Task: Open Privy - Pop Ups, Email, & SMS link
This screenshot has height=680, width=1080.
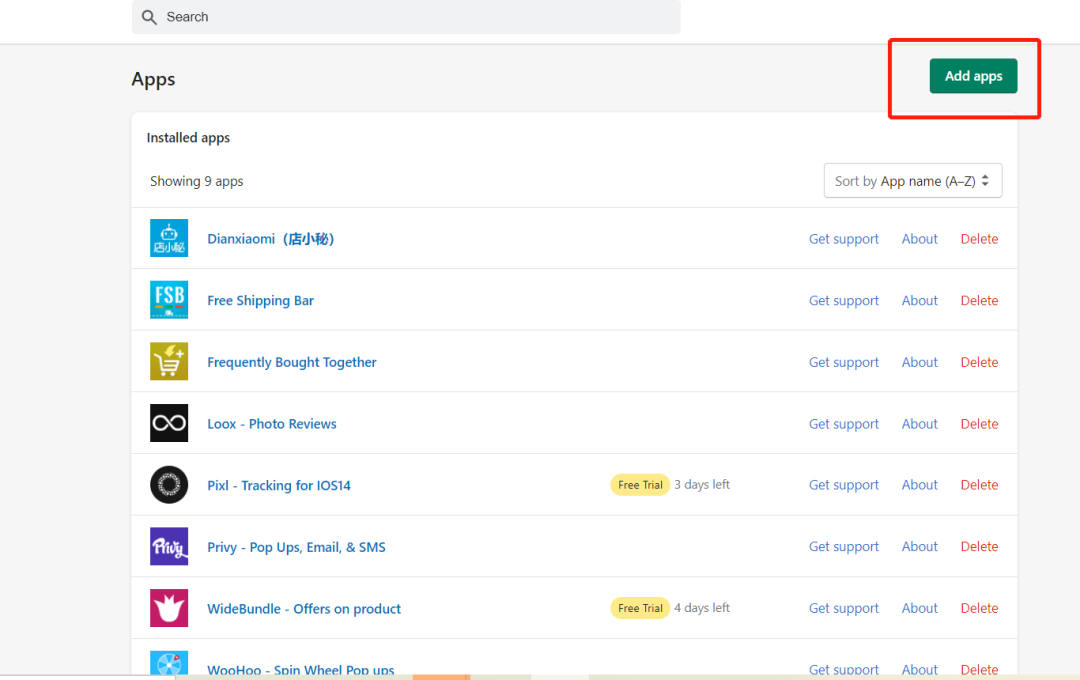Action: point(296,547)
